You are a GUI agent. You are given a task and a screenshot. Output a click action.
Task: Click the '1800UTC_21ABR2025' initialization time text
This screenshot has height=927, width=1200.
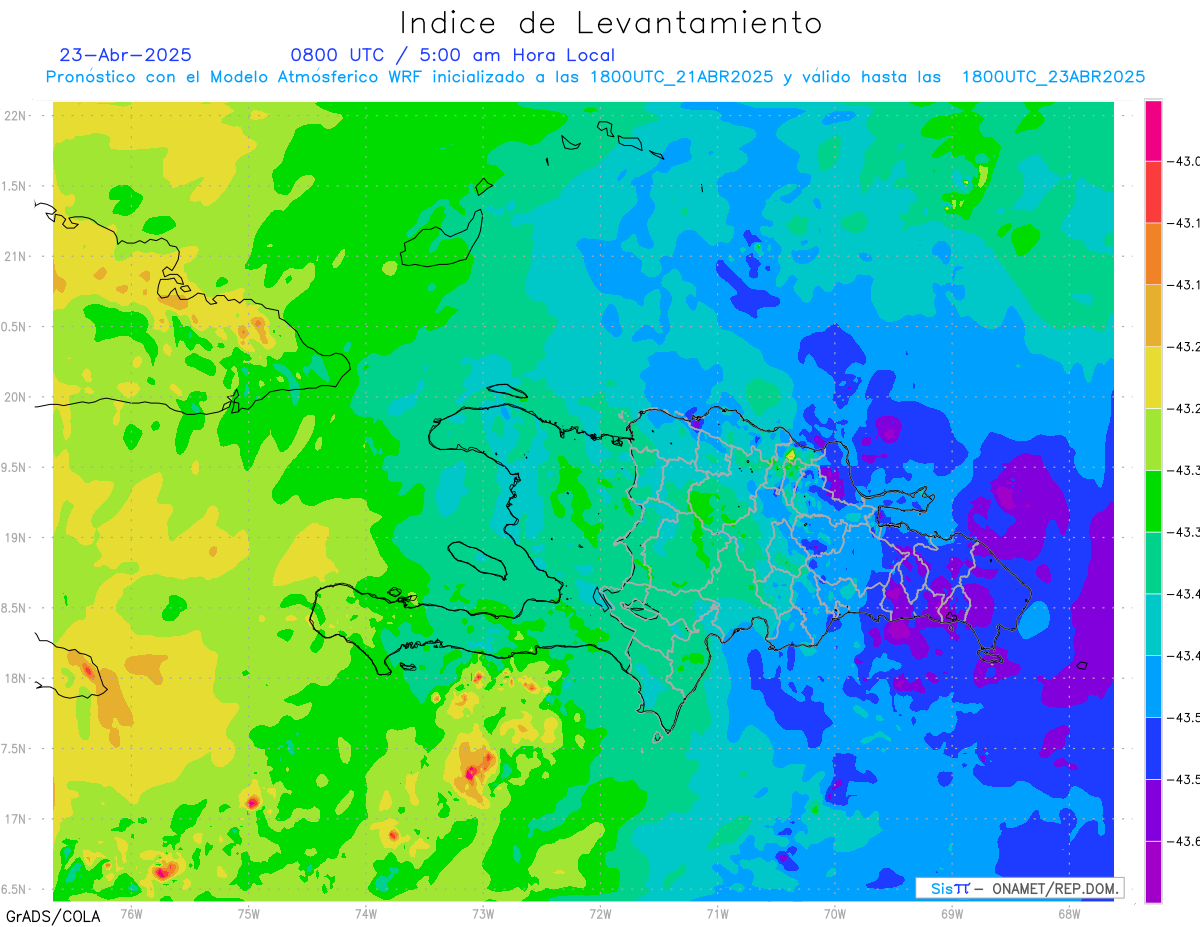pos(681,77)
